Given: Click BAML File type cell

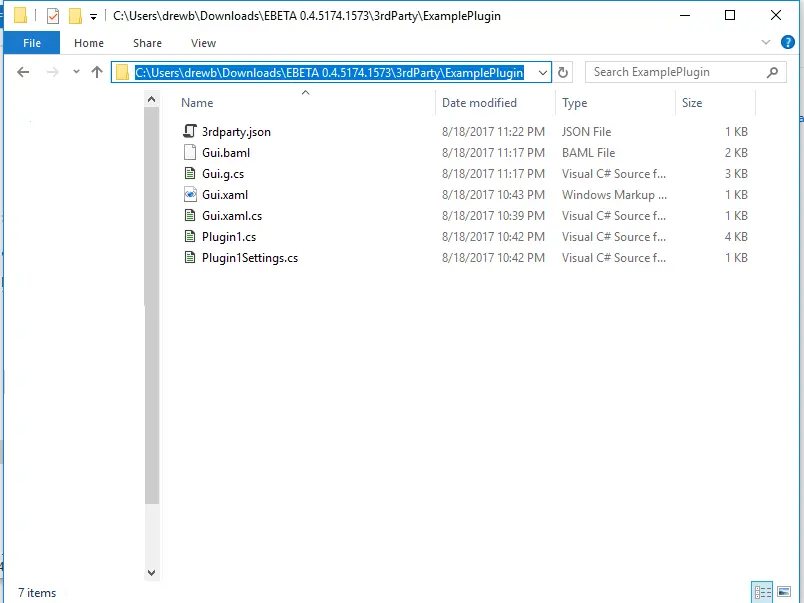Looking at the screenshot, I should coord(588,153).
